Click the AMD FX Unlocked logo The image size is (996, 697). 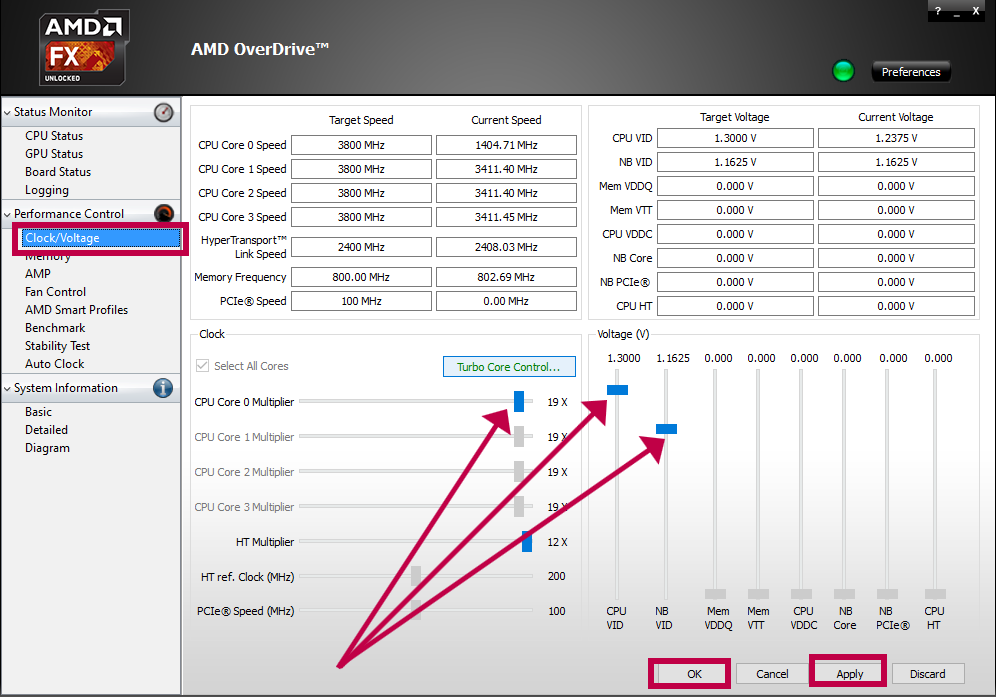pyautogui.click(x=83, y=48)
